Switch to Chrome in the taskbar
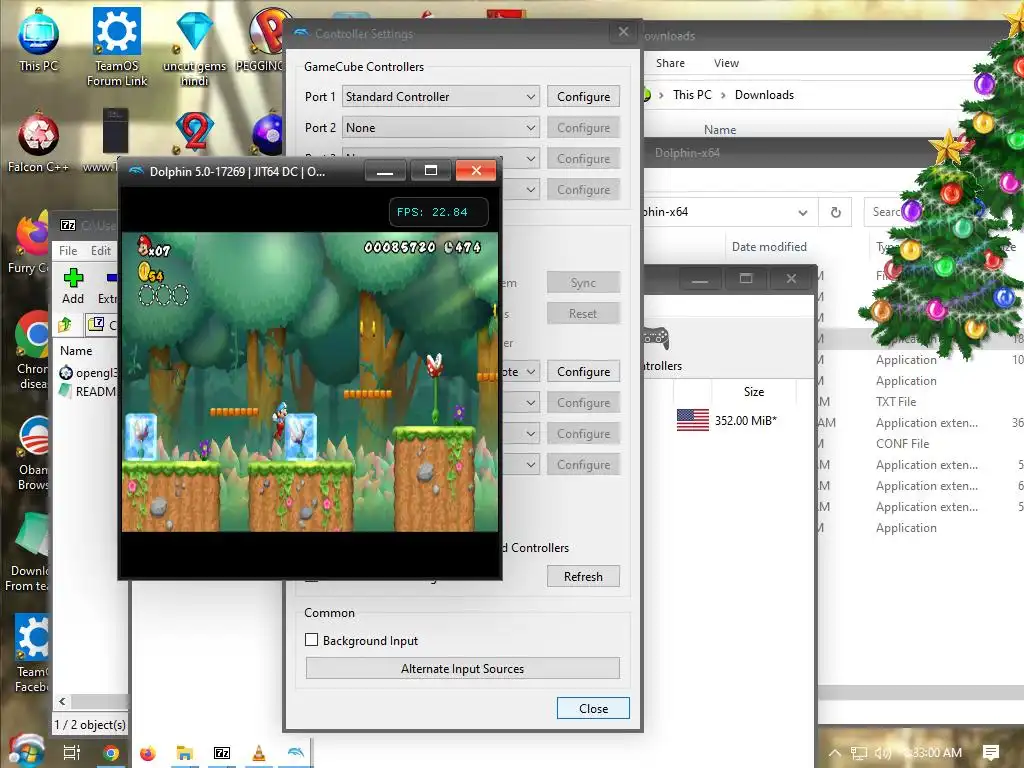1024x768 pixels. [x=110, y=753]
